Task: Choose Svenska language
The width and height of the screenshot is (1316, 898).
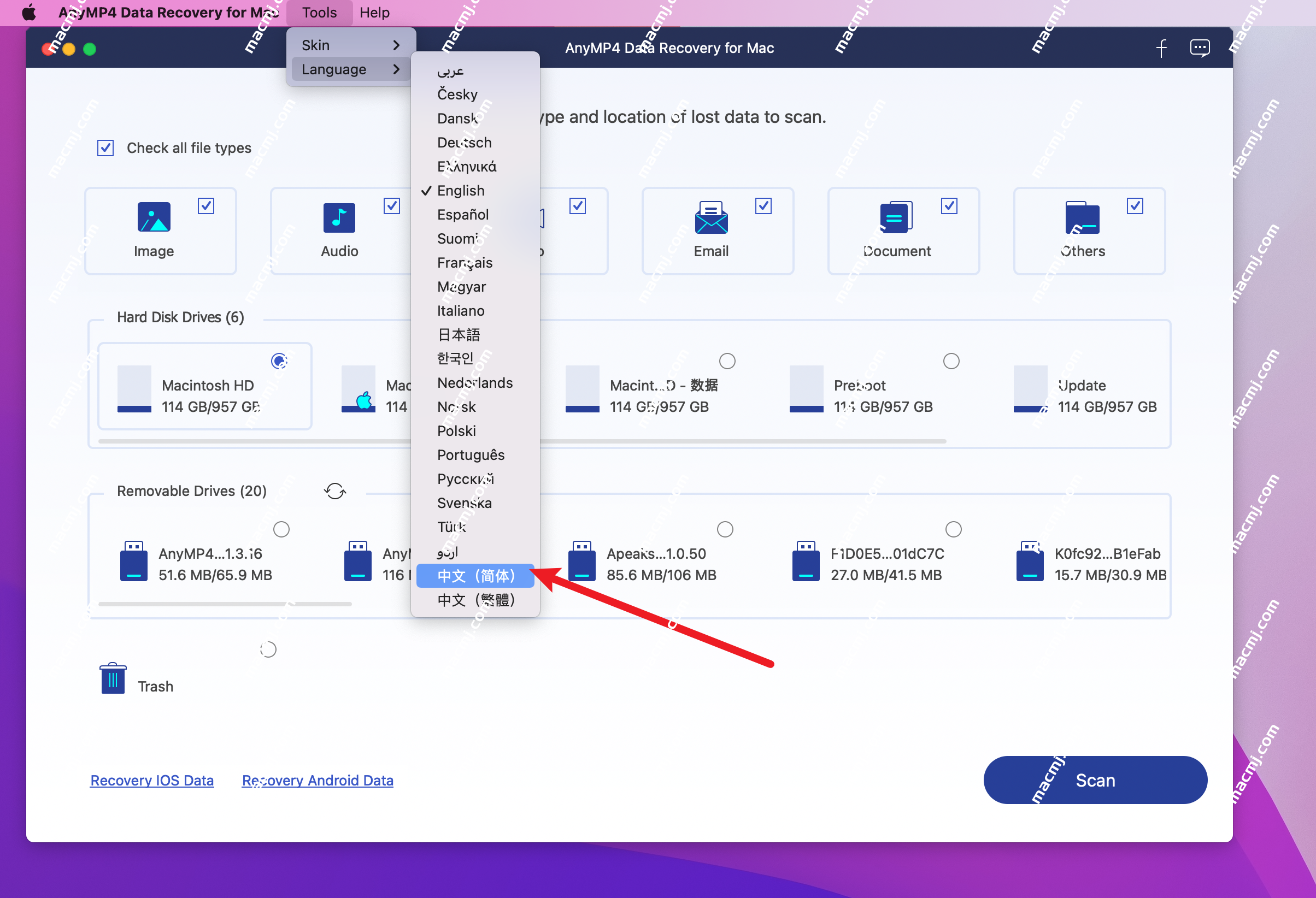Action: (x=475, y=503)
